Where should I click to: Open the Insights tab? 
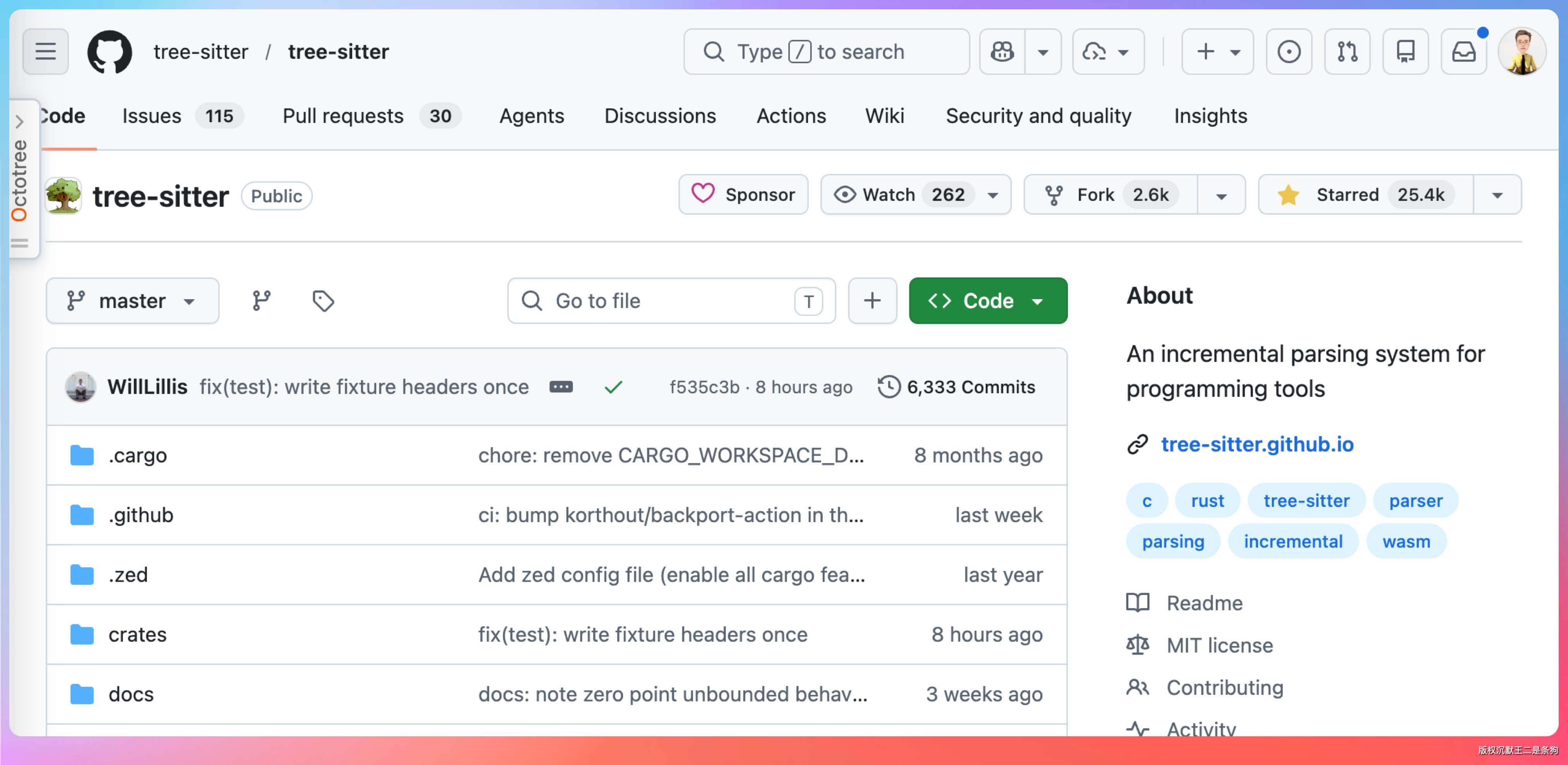click(1210, 116)
